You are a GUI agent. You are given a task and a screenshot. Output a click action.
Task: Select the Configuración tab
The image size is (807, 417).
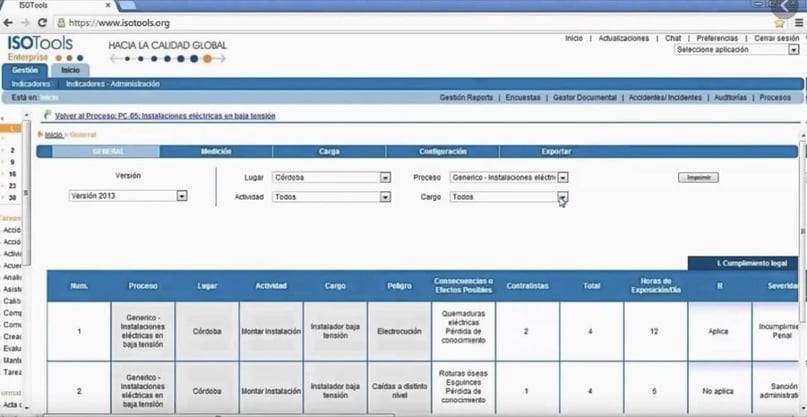443,151
